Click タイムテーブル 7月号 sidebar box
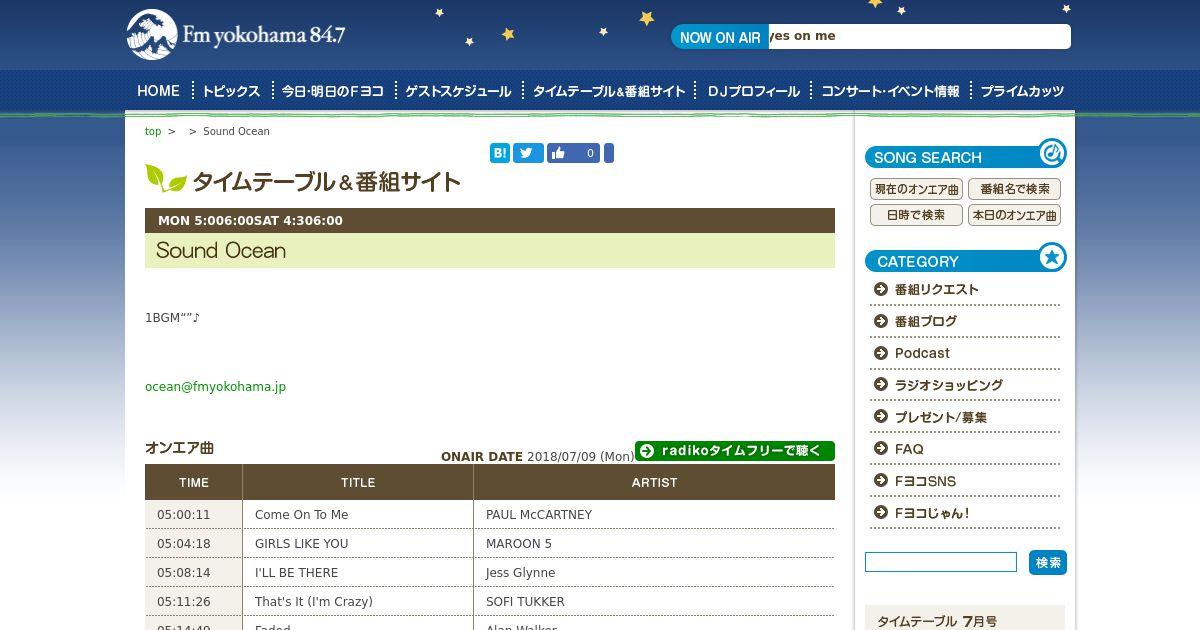Image resolution: width=1200 pixels, height=630 pixels. tap(965, 618)
